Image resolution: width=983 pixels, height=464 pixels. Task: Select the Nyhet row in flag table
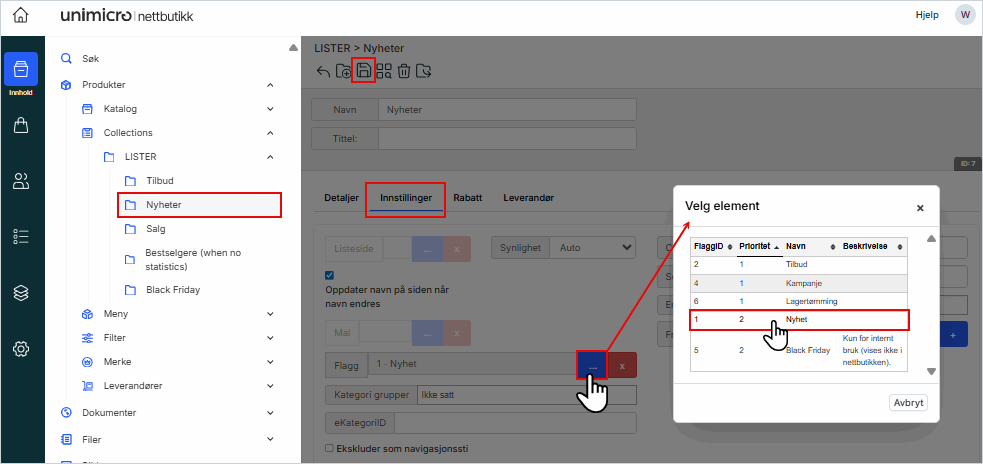click(798, 320)
